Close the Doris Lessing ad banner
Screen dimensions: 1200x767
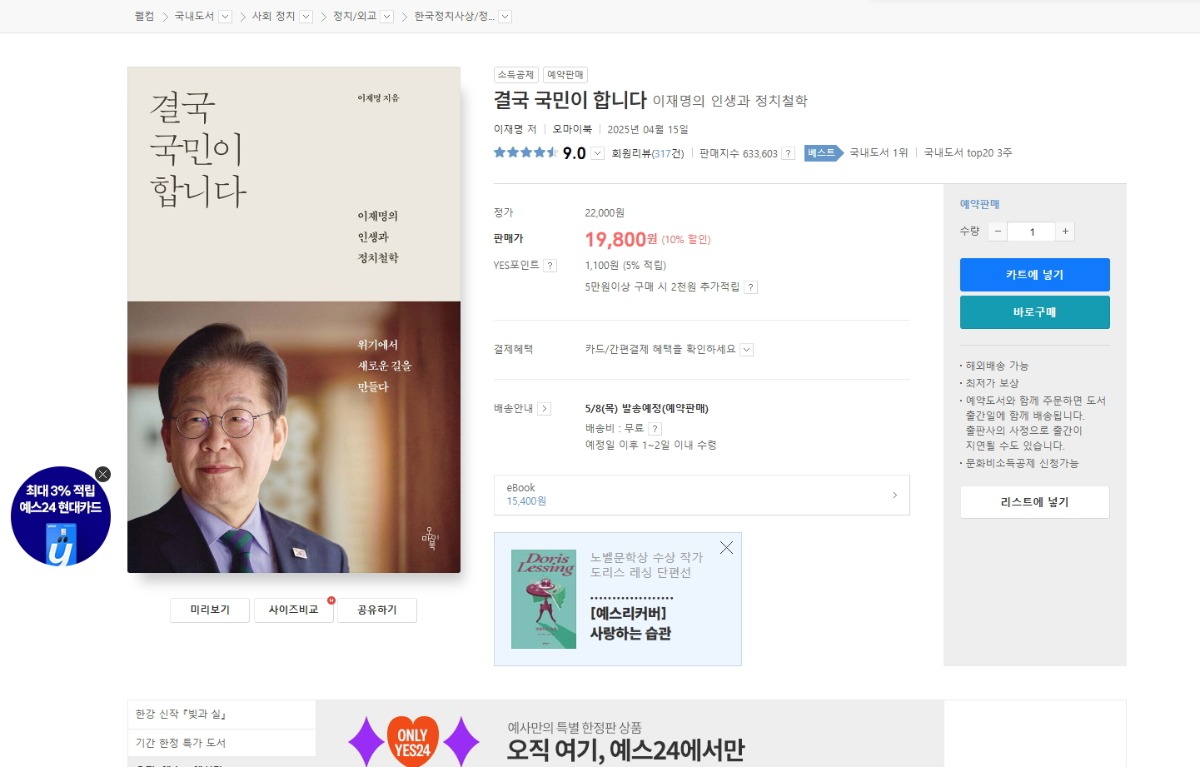click(x=726, y=548)
